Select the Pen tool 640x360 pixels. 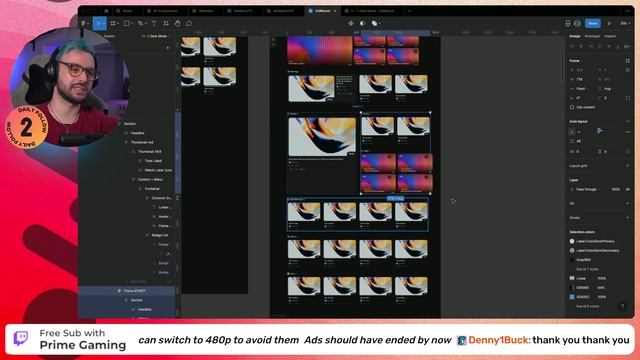140,24
